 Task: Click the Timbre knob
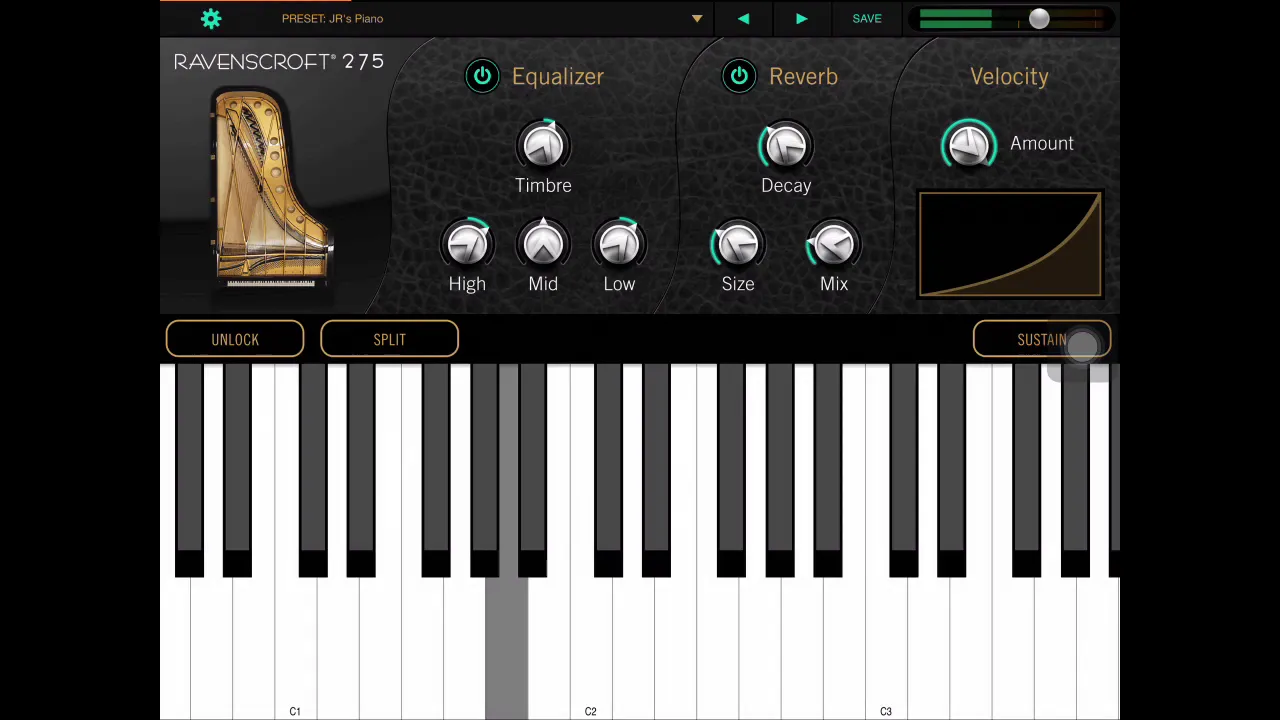click(x=543, y=146)
